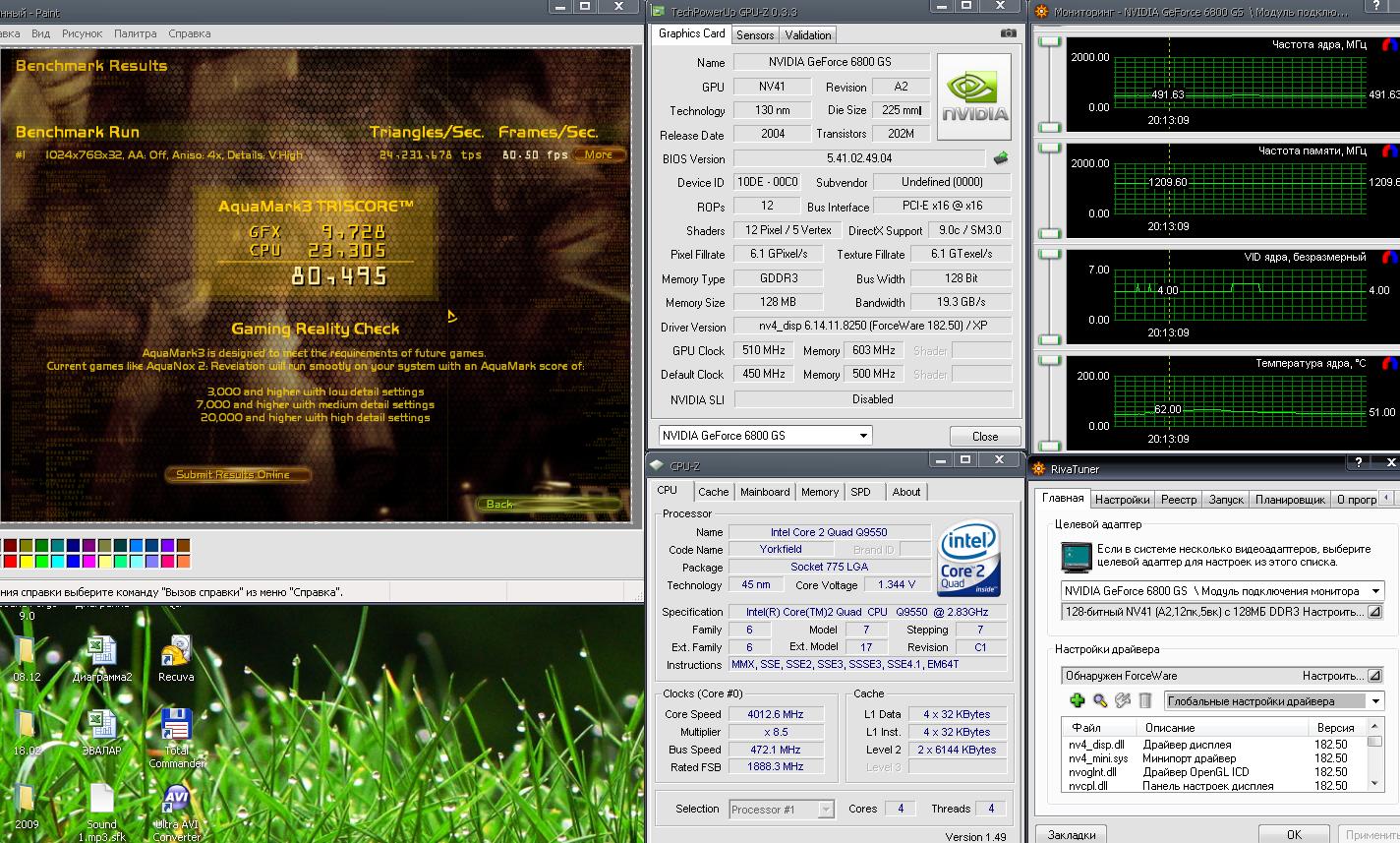The image size is (1400, 843).
Task: Click the Описание column header in RivaTuner file list
Action: coord(1222,728)
